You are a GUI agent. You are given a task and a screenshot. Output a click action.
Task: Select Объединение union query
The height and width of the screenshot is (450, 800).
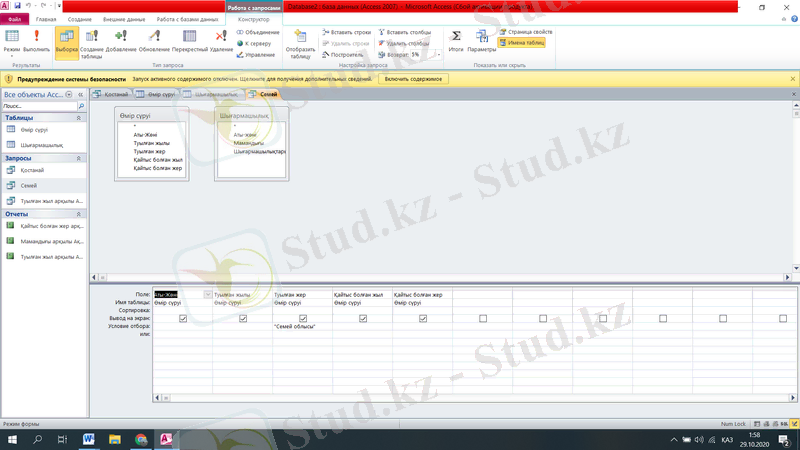point(258,32)
